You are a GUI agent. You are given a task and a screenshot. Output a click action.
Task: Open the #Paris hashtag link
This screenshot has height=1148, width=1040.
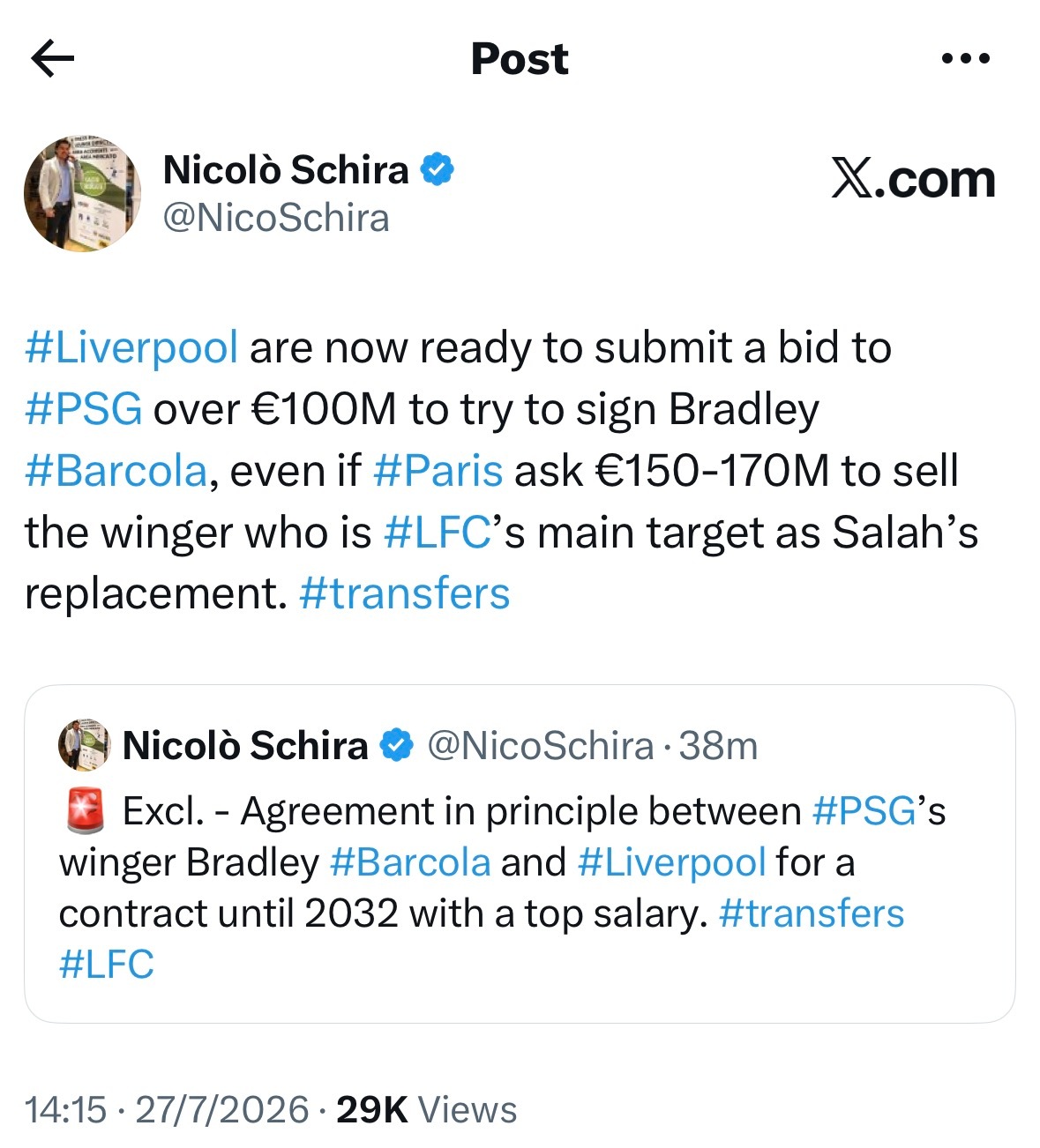438,471
